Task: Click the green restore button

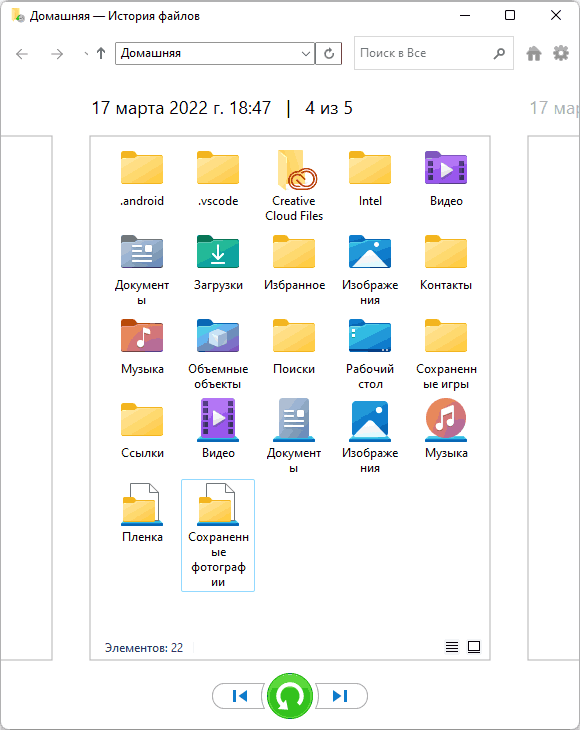Action: click(290, 696)
